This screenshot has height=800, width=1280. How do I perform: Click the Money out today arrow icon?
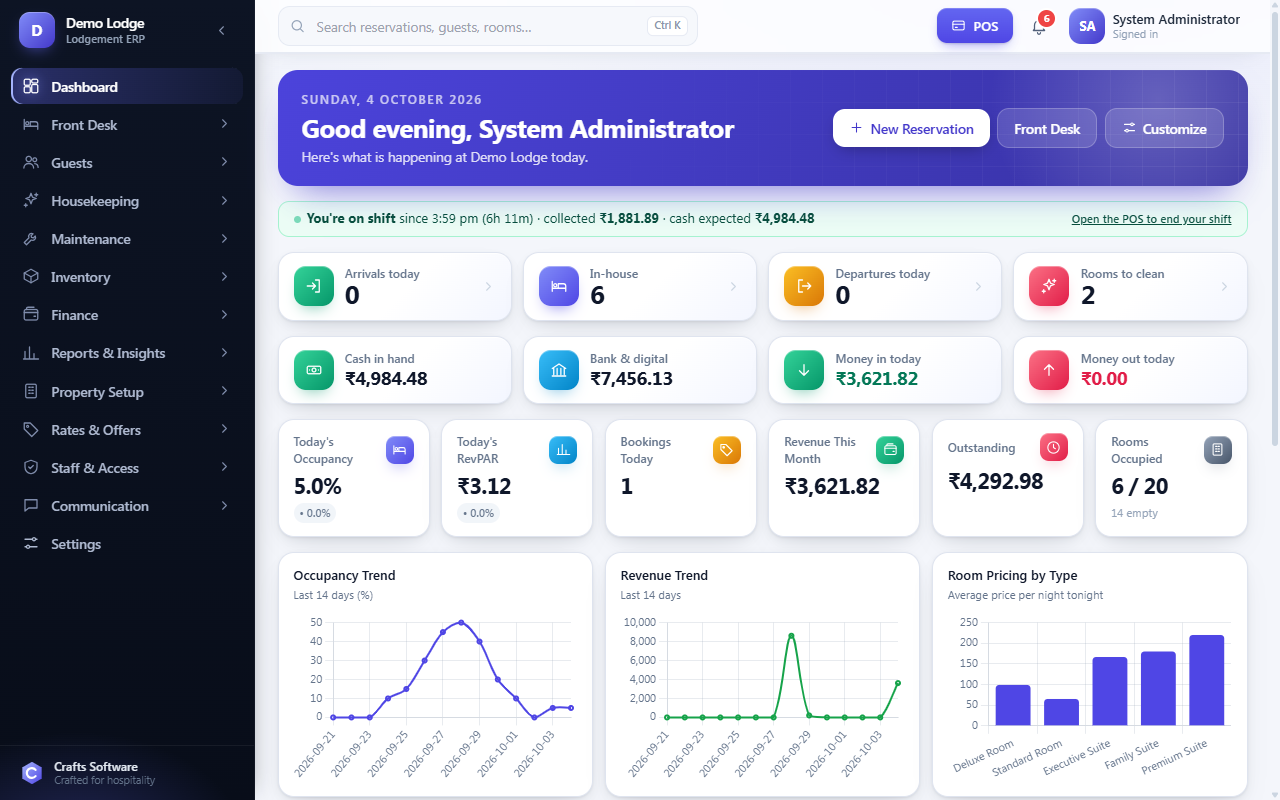coord(1049,370)
